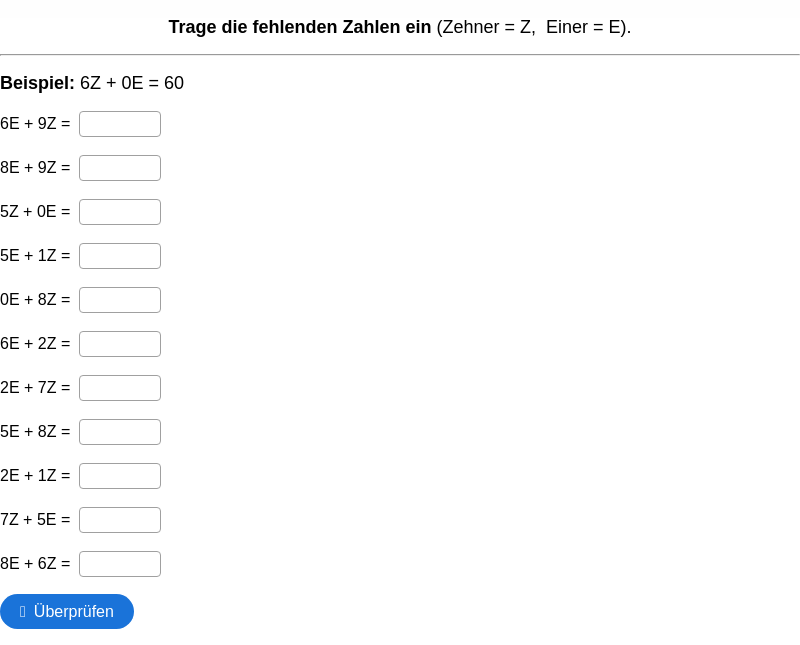
Task: Click the empty field next to 0E + 8Z
Action: [120, 300]
